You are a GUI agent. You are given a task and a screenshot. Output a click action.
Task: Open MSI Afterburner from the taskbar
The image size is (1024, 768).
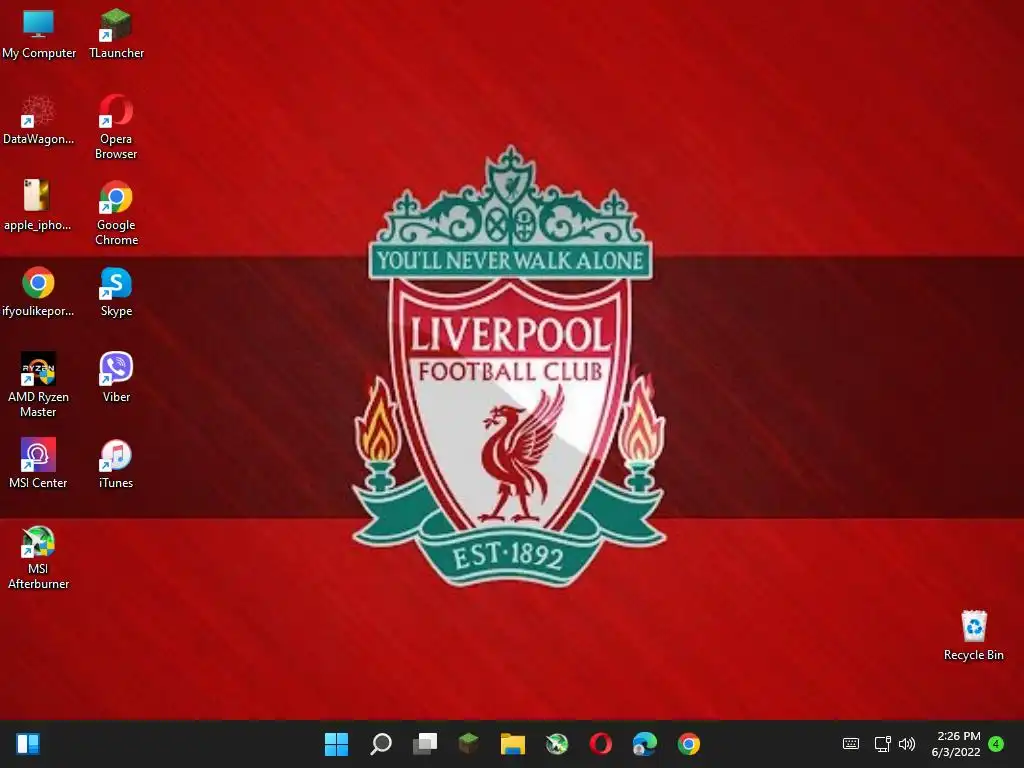pyautogui.click(x=556, y=744)
